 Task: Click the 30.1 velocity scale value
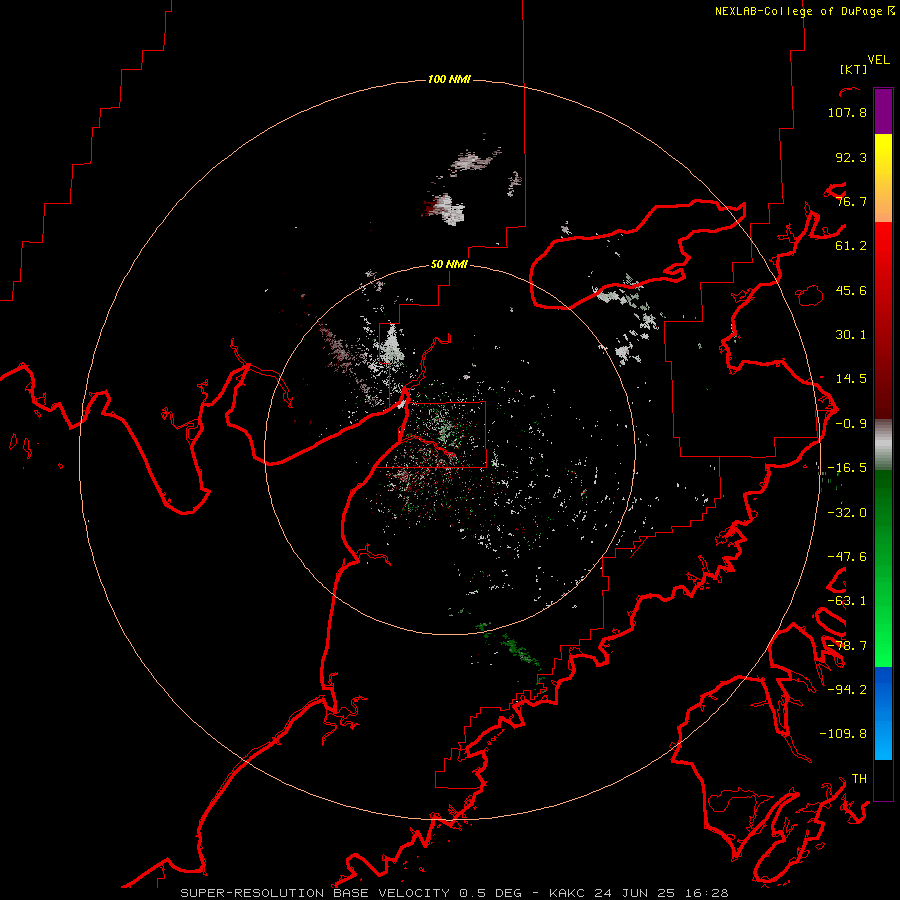click(x=851, y=335)
